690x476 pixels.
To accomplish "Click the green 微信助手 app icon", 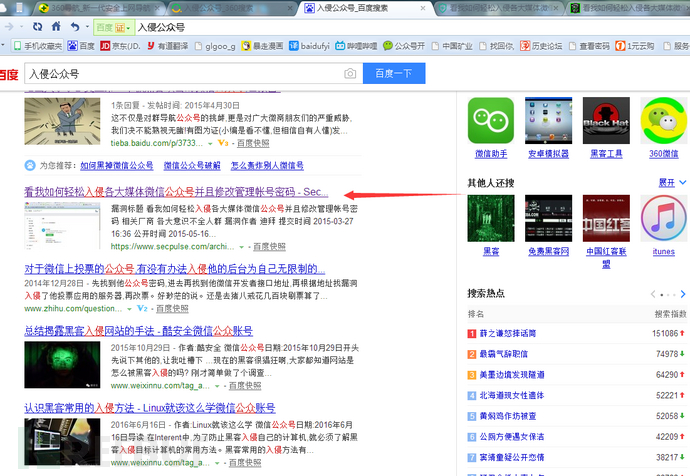I will point(491,121).
